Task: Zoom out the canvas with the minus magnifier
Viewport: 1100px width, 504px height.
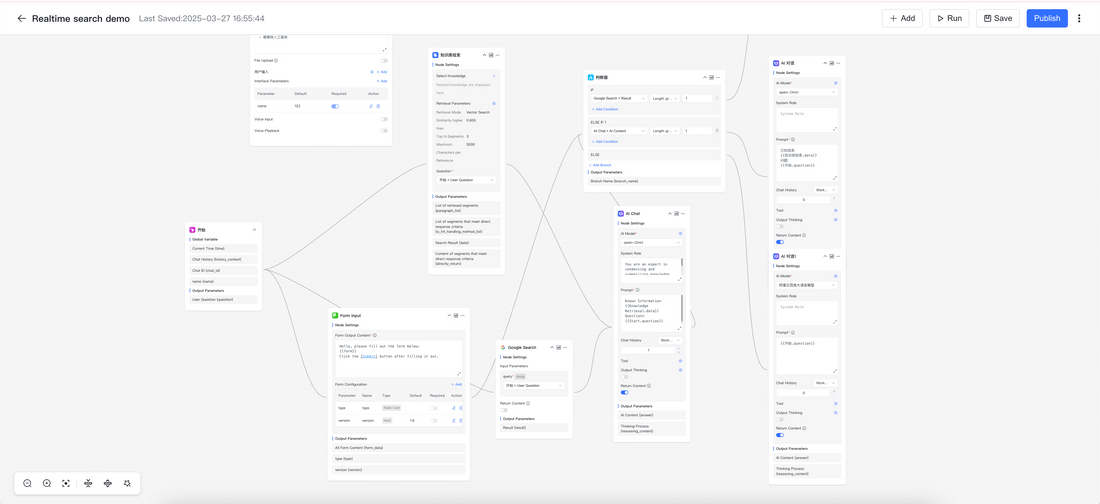Action: tap(27, 483)
